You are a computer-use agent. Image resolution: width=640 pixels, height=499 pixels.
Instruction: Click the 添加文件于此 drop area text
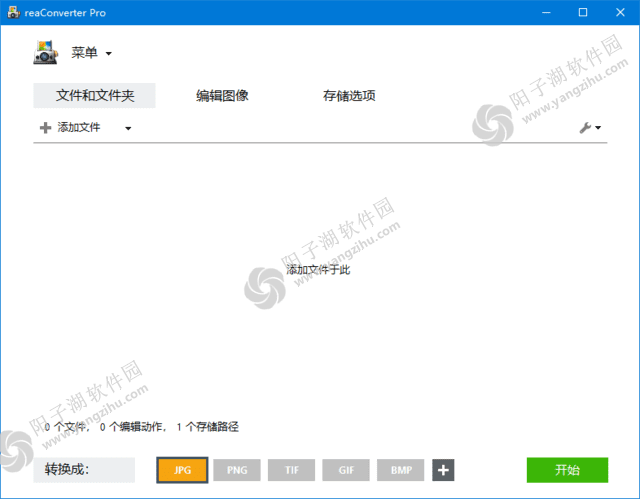point(318,270)
